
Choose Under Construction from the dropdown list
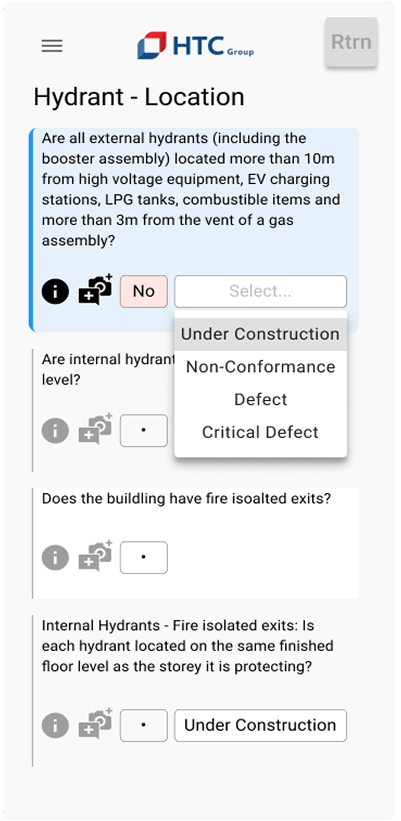[x=260, y=334]
